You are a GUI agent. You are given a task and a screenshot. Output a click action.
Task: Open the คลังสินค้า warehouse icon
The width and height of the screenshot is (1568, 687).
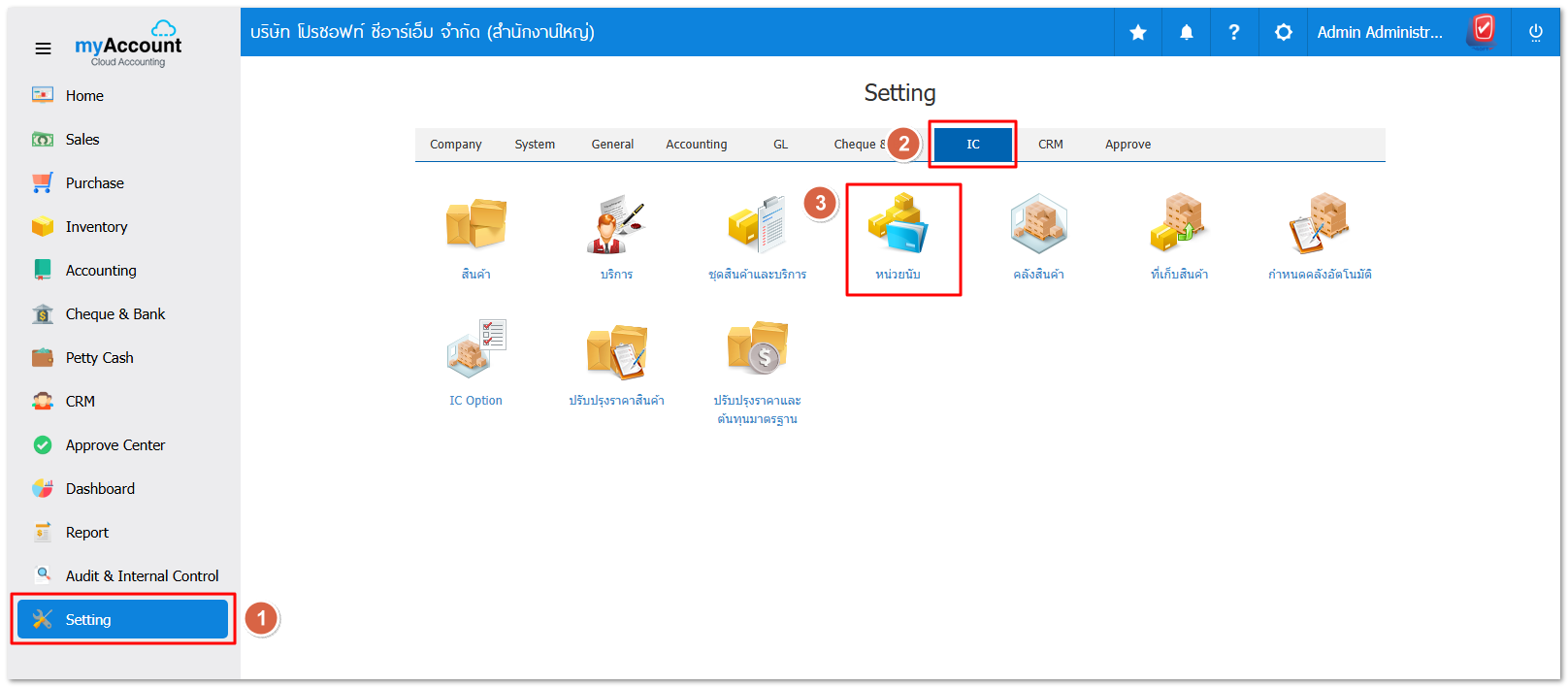(x=1038, y=225)
